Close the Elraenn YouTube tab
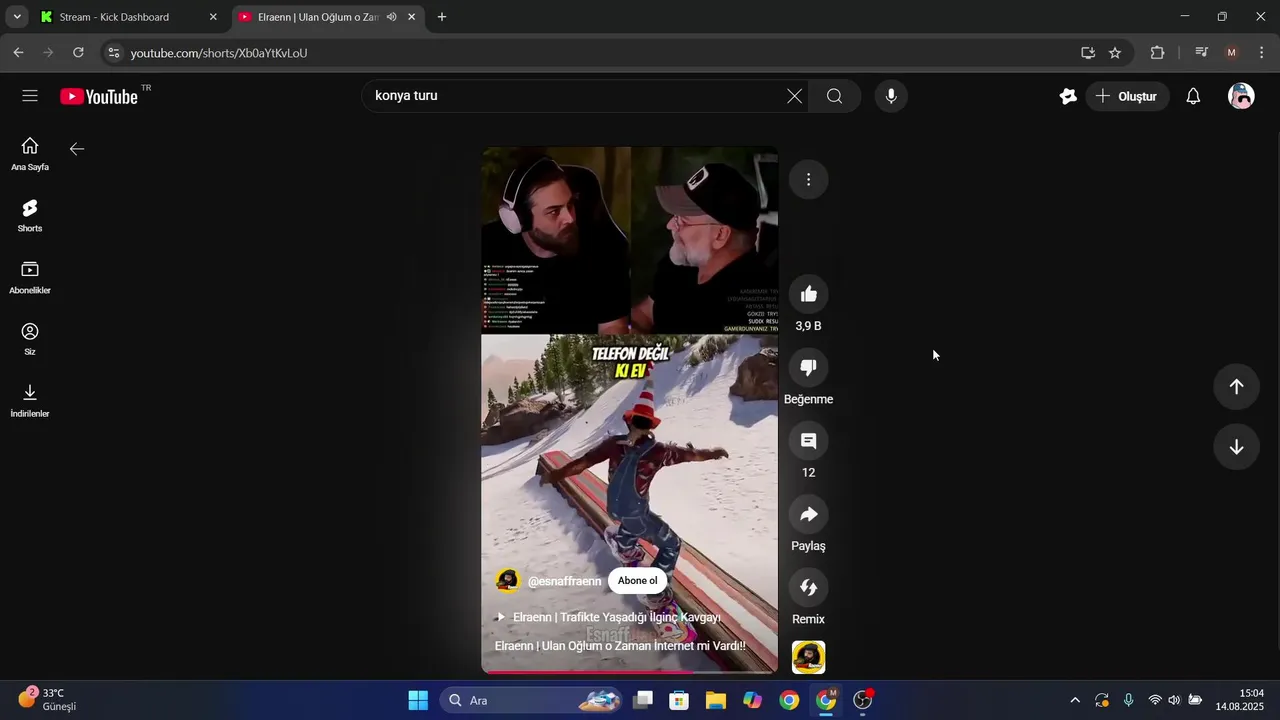The height and width of the screenshot is (720, 1280). (x=411, y=17)
